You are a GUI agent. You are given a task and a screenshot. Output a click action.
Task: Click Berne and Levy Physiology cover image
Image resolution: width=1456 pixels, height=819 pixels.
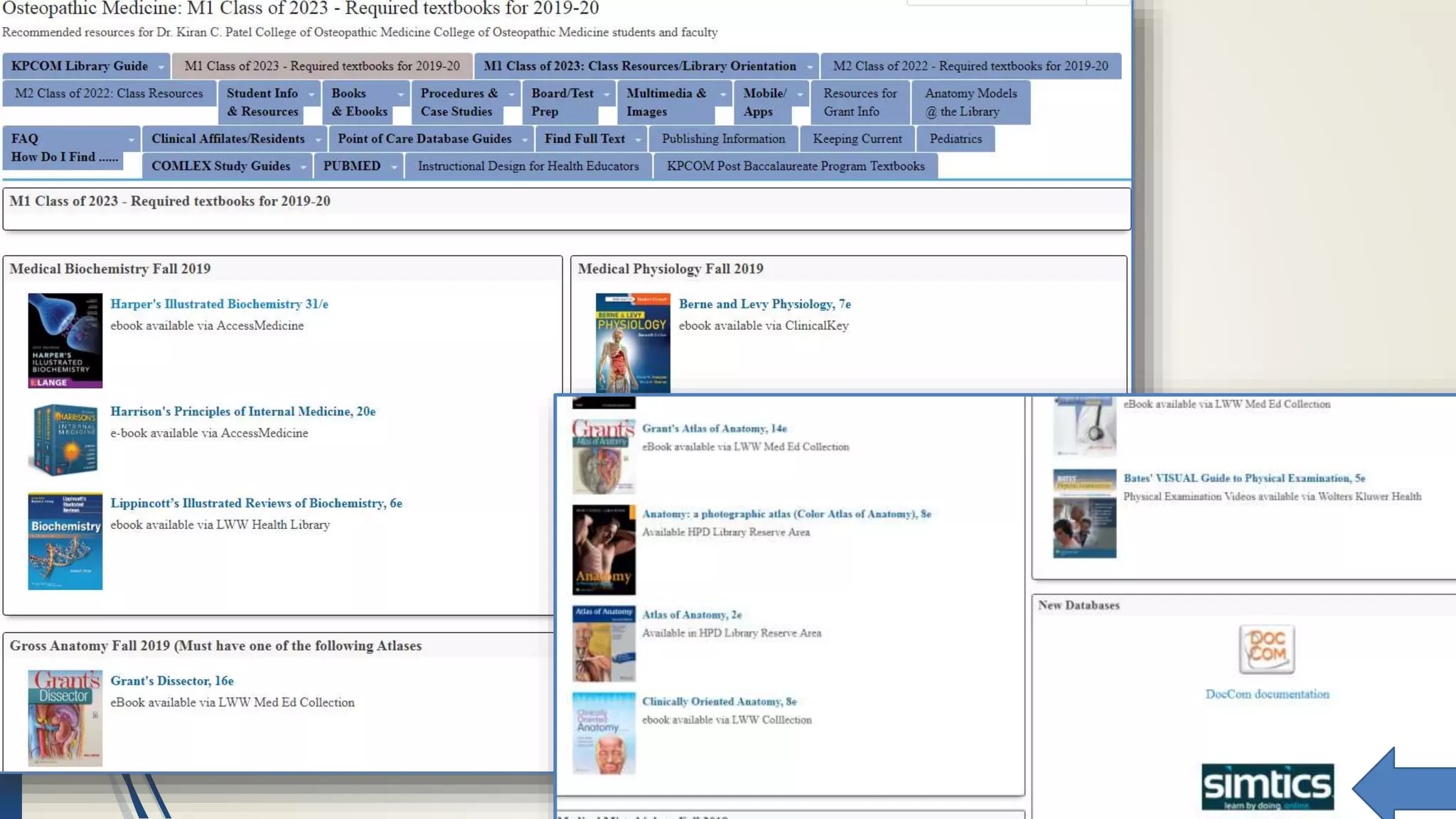[x=632, y=343]
